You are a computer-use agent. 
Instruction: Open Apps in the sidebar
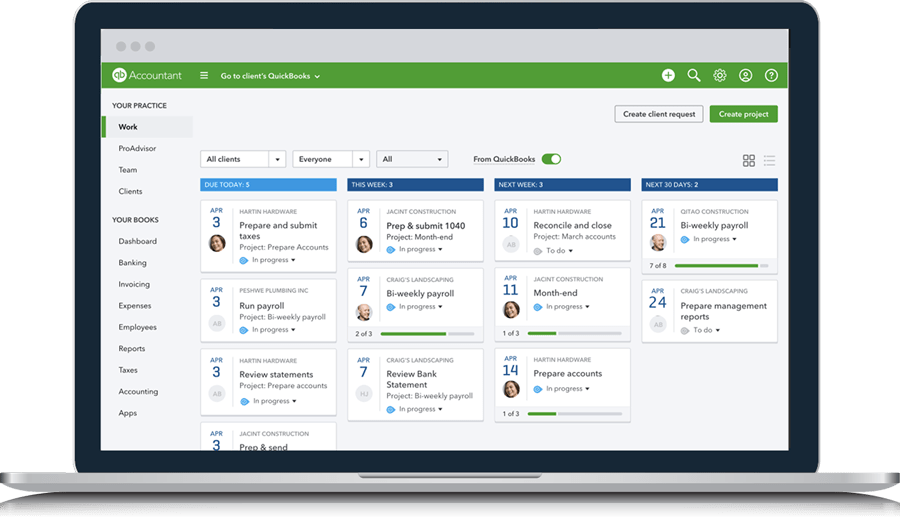[127, 413]
